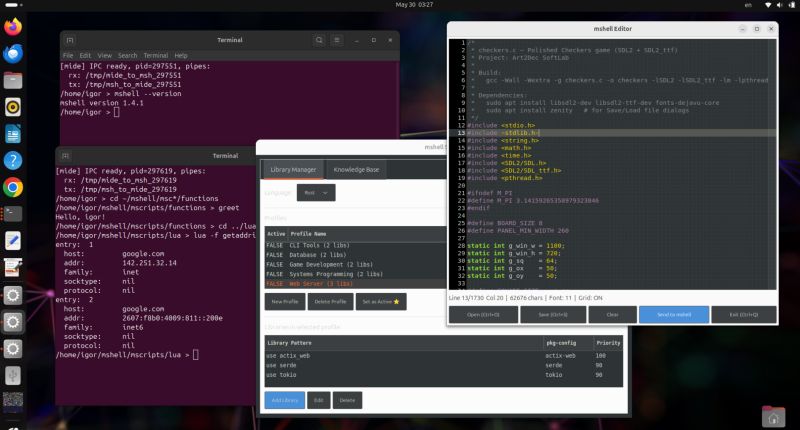Switch to the Knowledge Base tab

356,170
